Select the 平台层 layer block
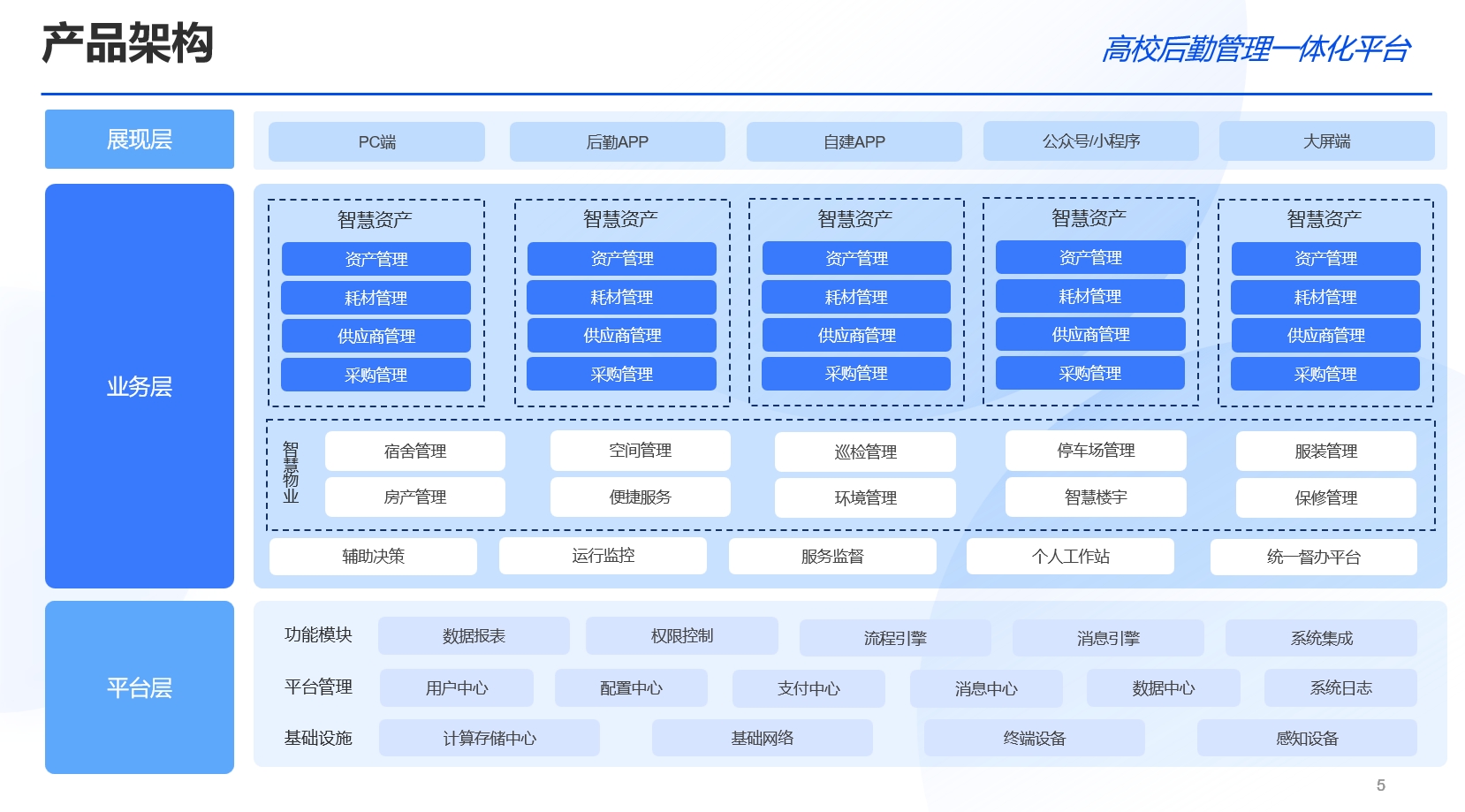Viewport: 1465px width, 812px height. 140,687
